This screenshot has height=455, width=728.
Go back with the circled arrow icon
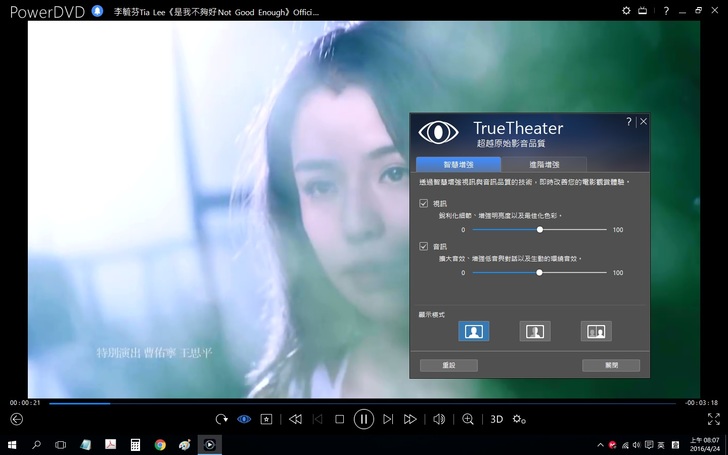(x=15, y=419)
